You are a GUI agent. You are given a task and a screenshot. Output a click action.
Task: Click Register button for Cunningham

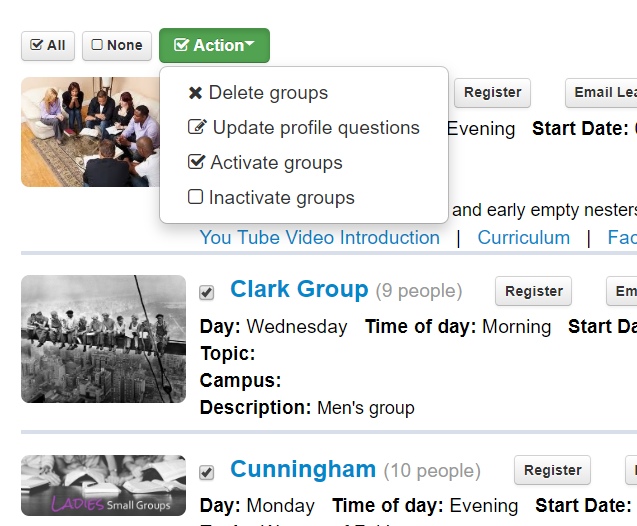click(552, 470)
